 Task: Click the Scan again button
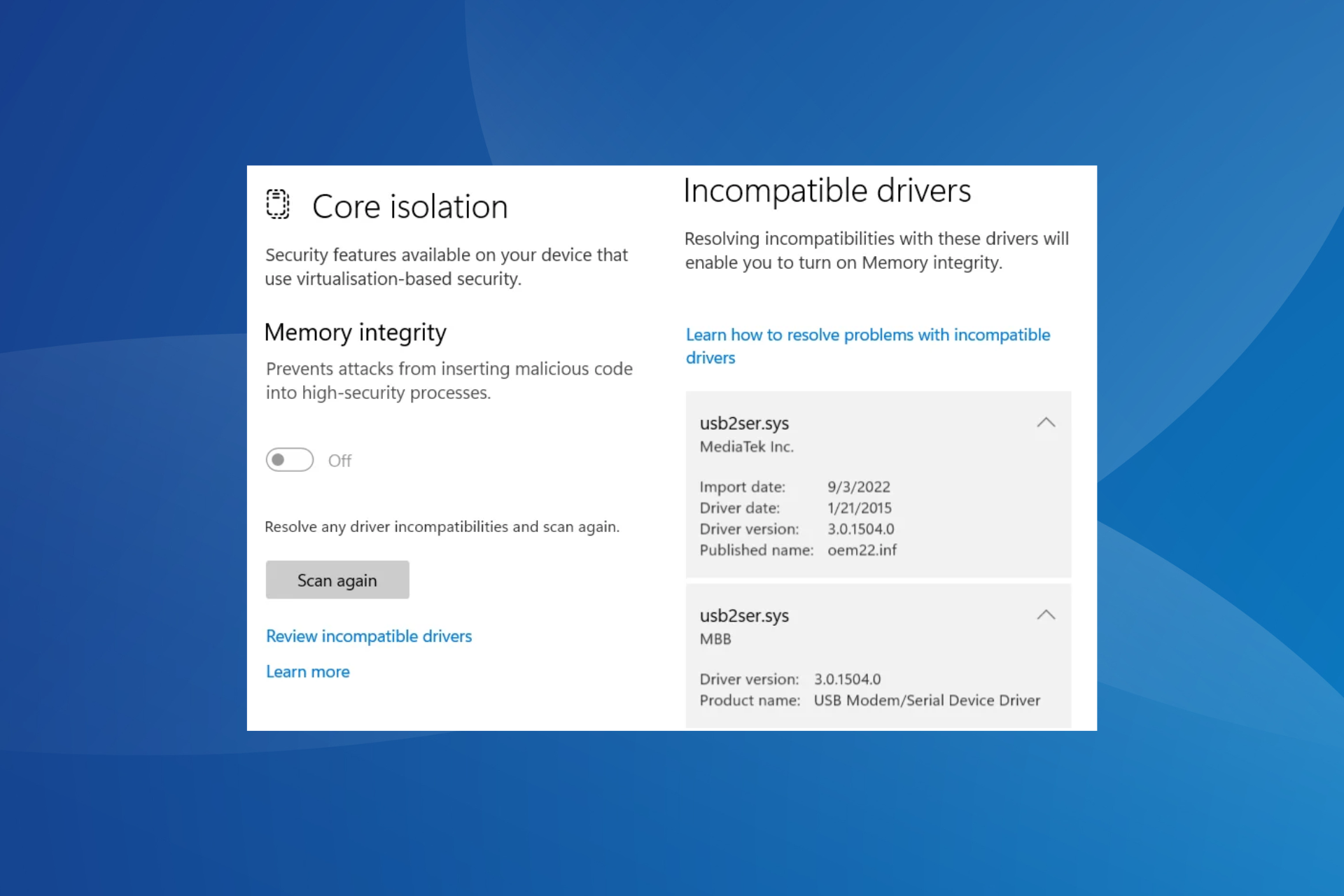[x=337, y=580]
